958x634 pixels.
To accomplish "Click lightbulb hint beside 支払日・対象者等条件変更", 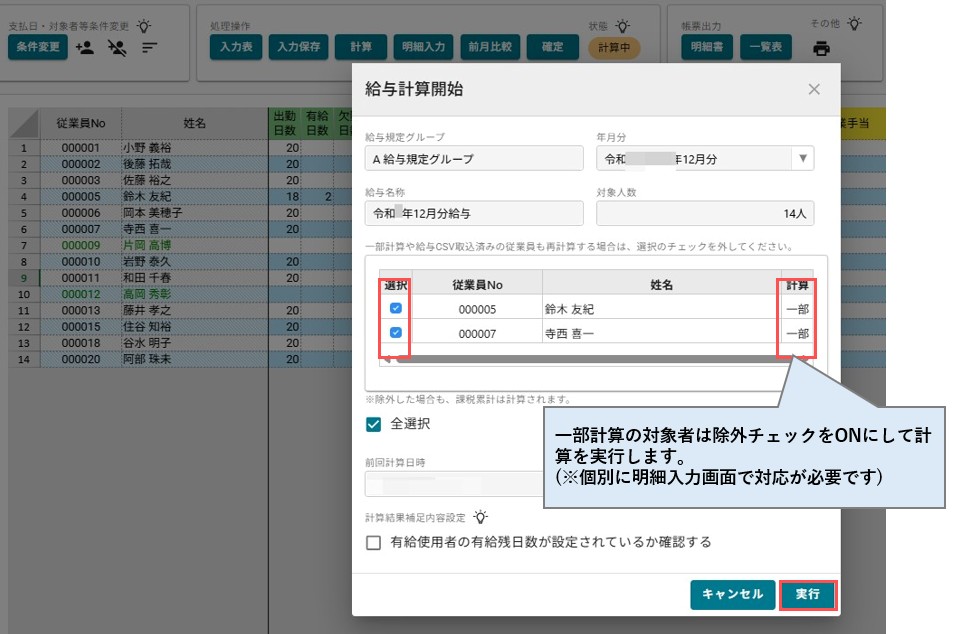I will pos(144,26).
